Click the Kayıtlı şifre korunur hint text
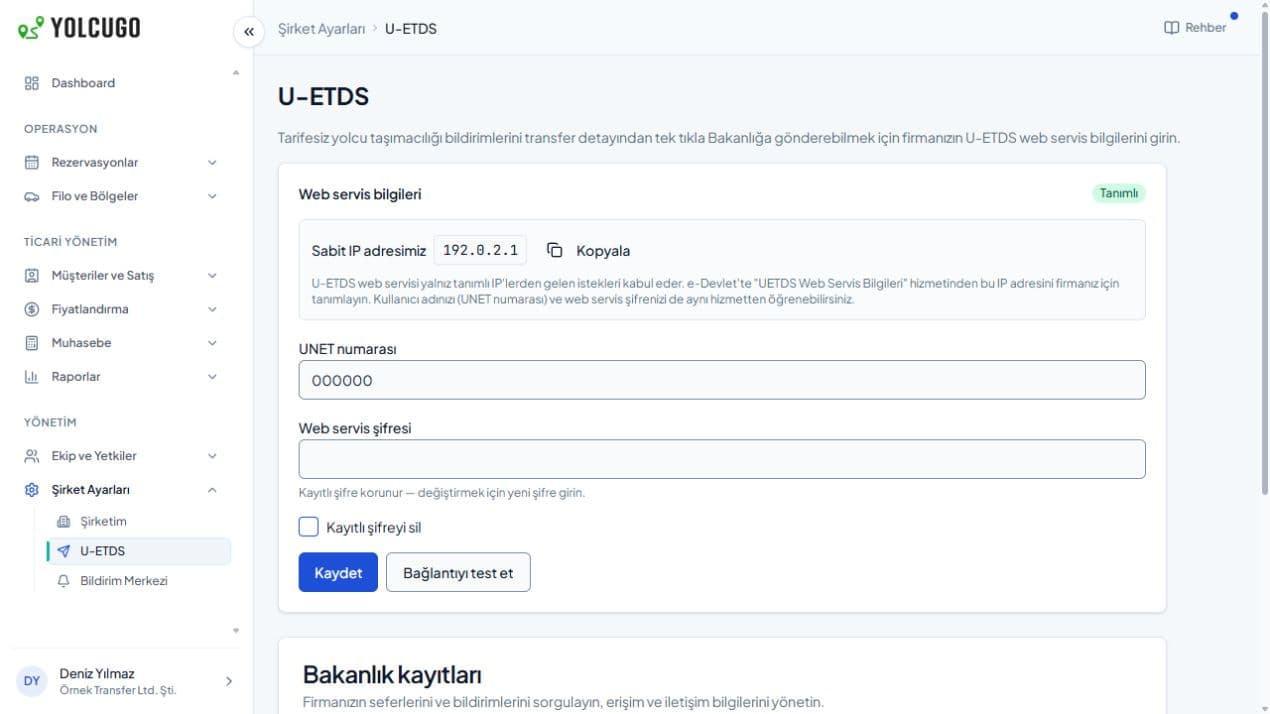This screenshot has height=714, width=1270. 442,493
